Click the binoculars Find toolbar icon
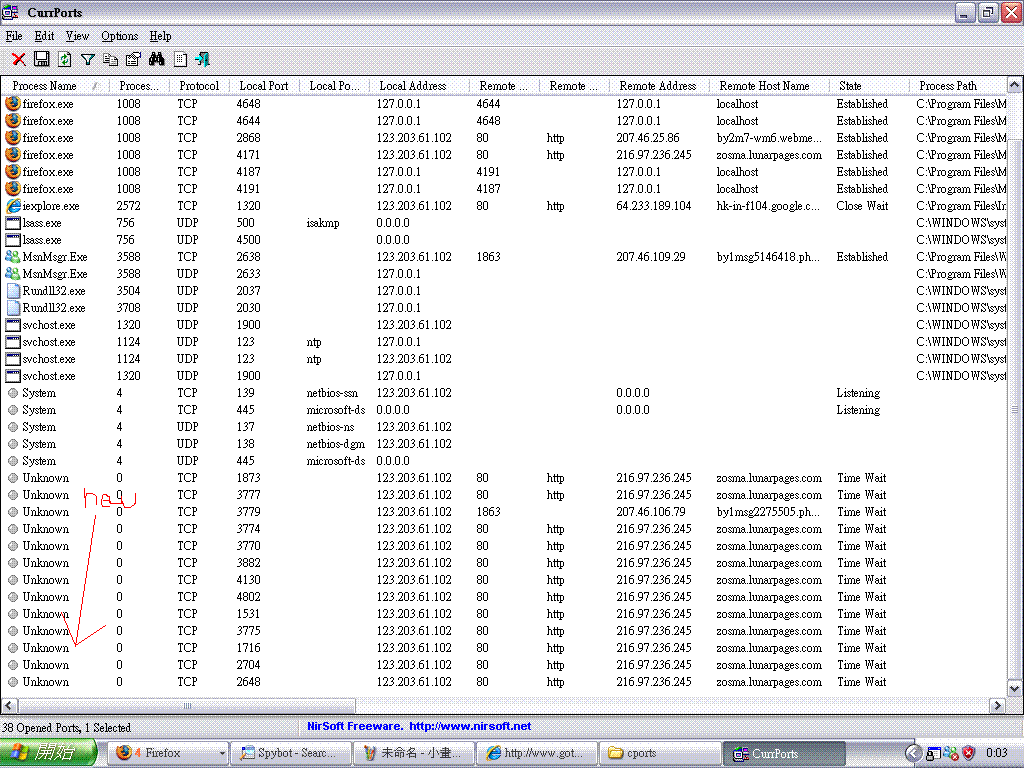This screenshot has height=768, width=1024. [x=157, y=59]
